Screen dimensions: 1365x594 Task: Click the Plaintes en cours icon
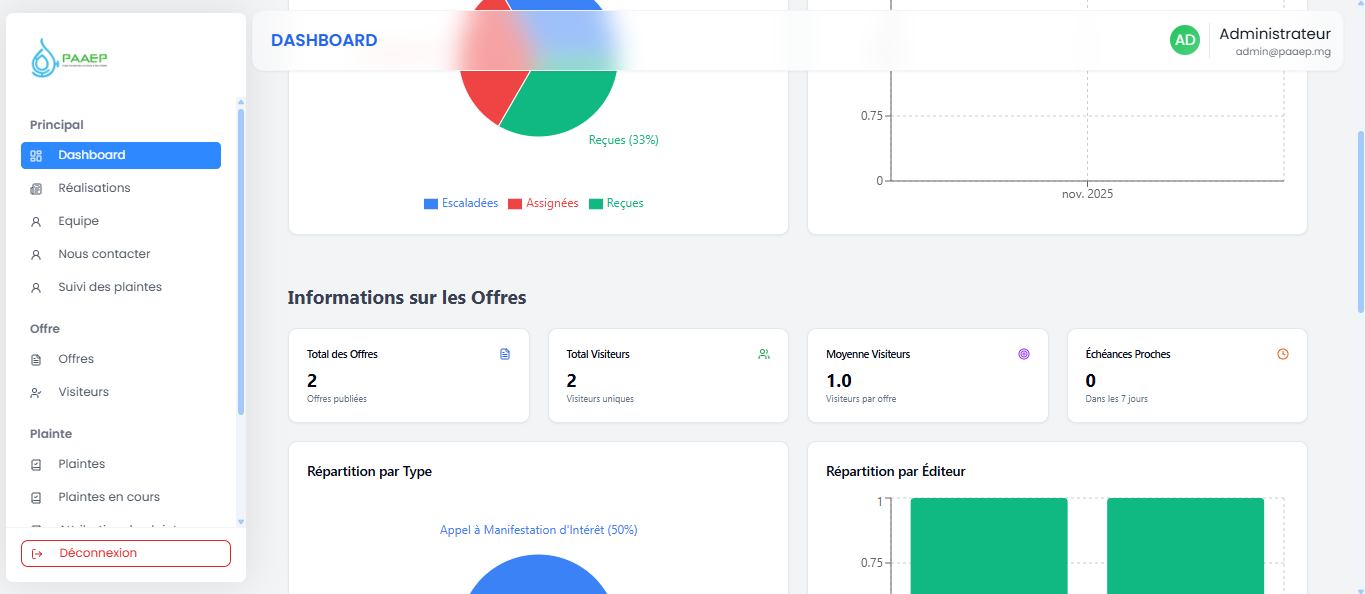36,497
